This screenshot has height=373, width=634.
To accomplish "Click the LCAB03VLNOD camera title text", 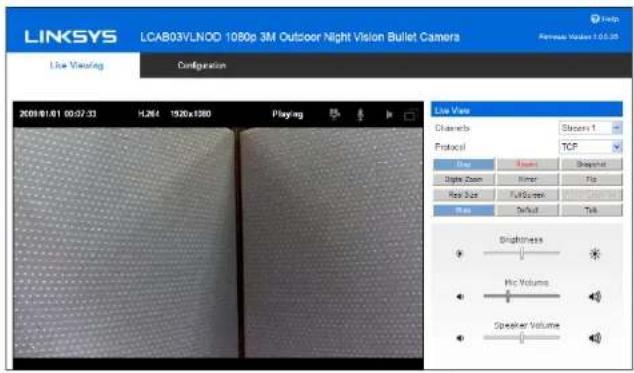I will point(300,37).
